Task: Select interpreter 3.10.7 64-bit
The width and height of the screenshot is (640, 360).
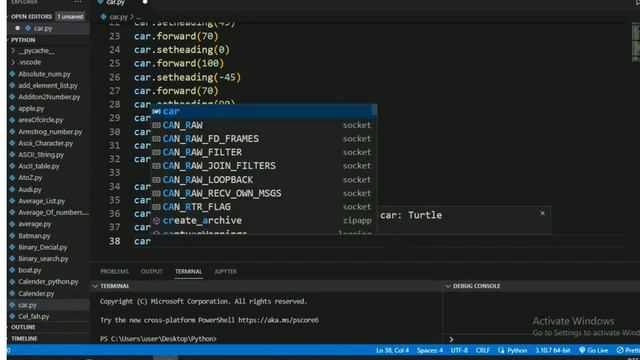Action: tap(553, 351)
